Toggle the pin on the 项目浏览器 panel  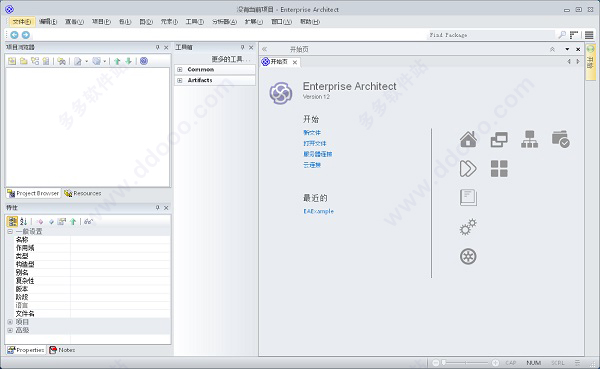tap(157, 47)
